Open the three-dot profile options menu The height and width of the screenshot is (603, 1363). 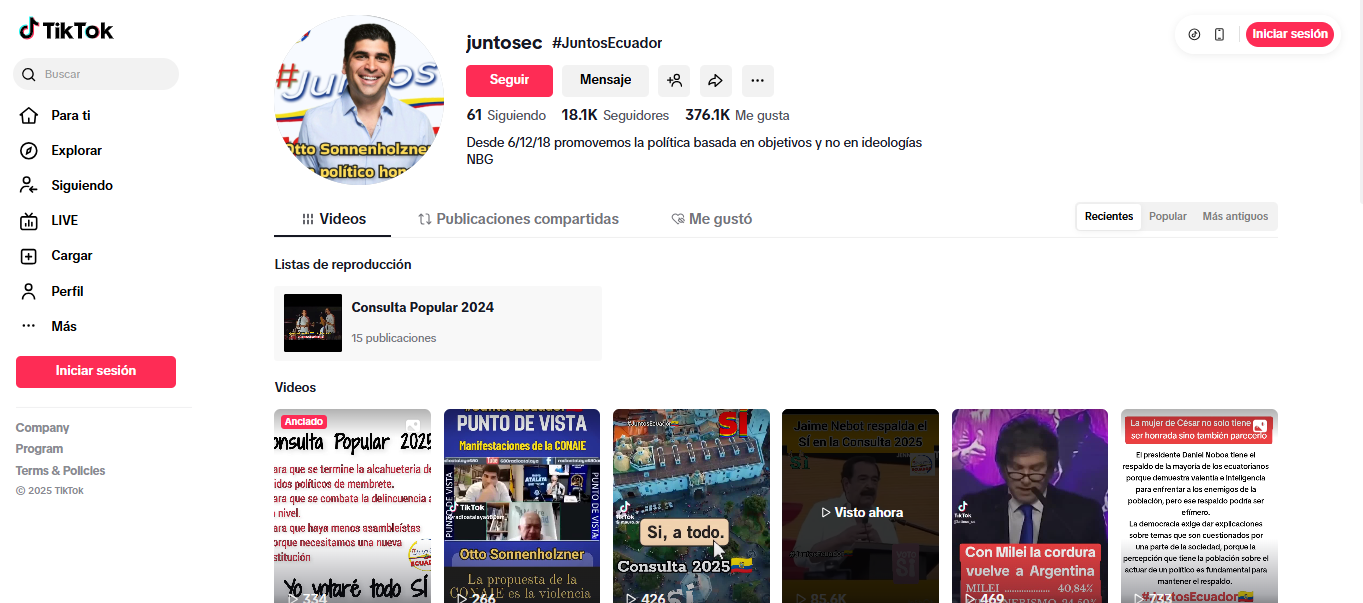coord(757,81)
